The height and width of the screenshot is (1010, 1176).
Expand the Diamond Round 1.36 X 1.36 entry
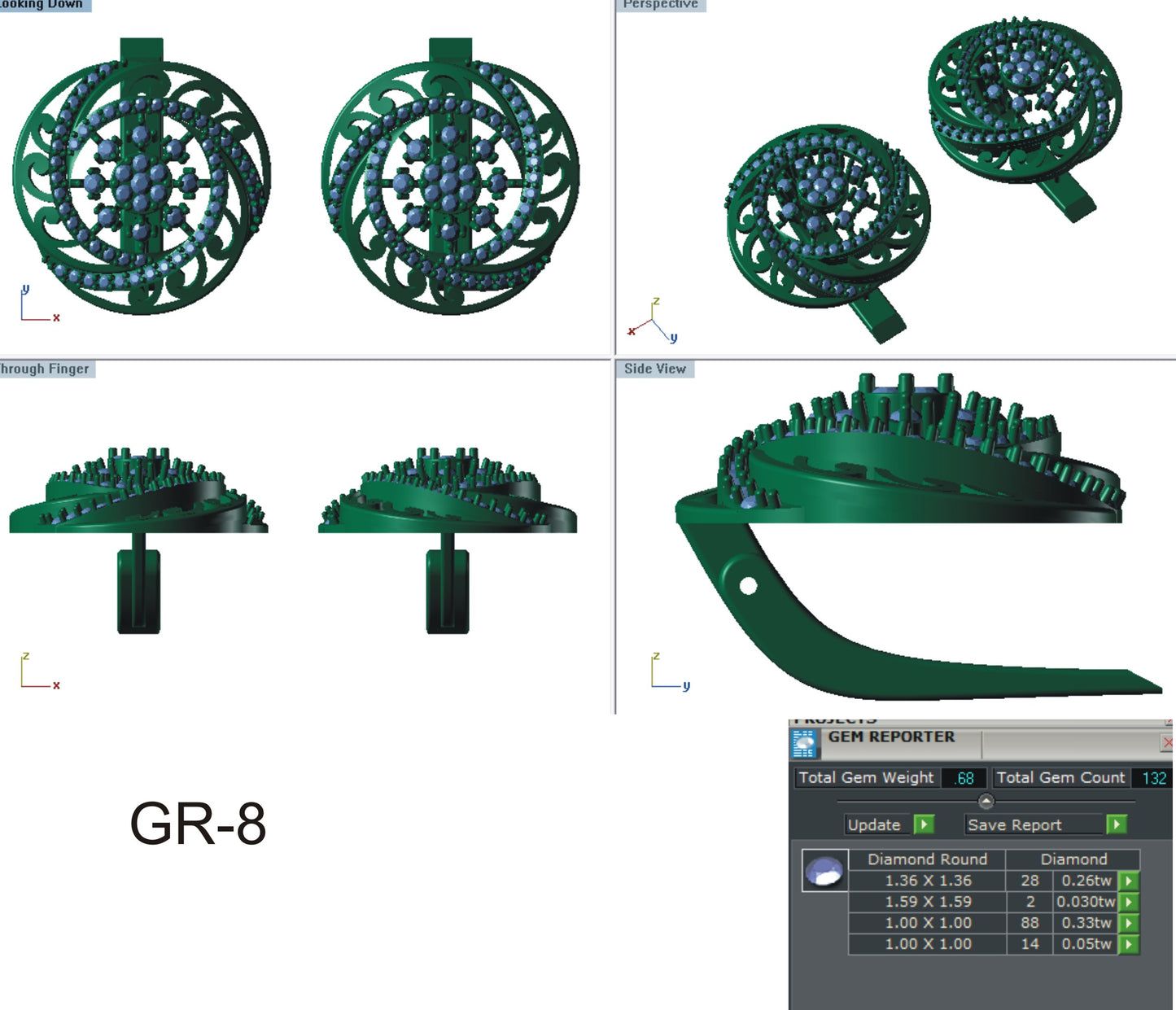click(930, 881)
